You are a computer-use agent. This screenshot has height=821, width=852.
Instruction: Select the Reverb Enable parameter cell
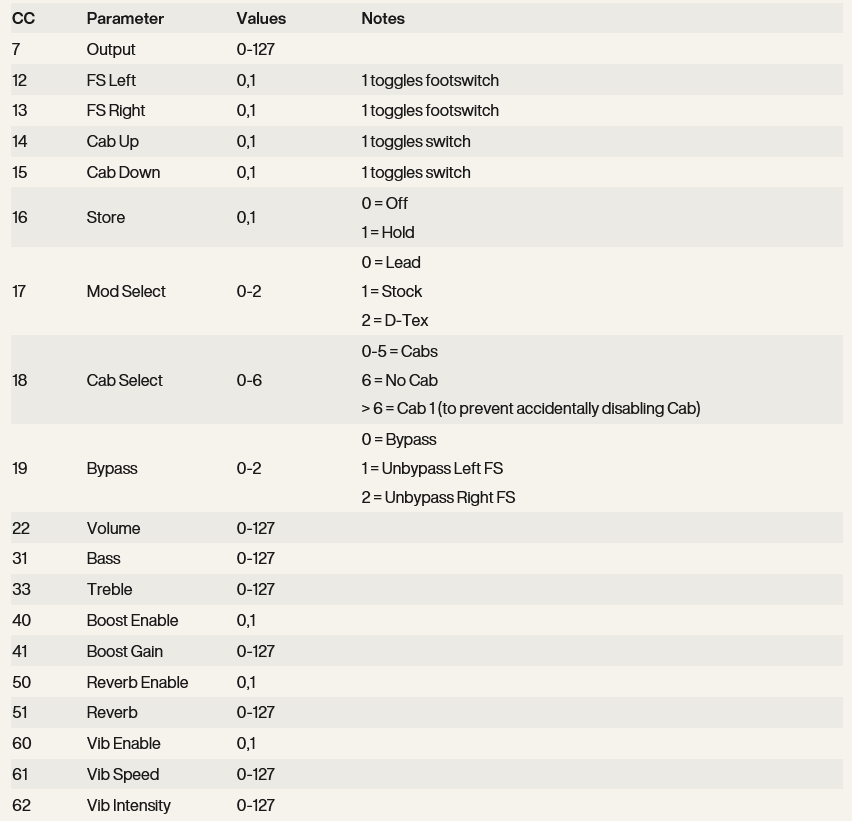pos(137,683)
